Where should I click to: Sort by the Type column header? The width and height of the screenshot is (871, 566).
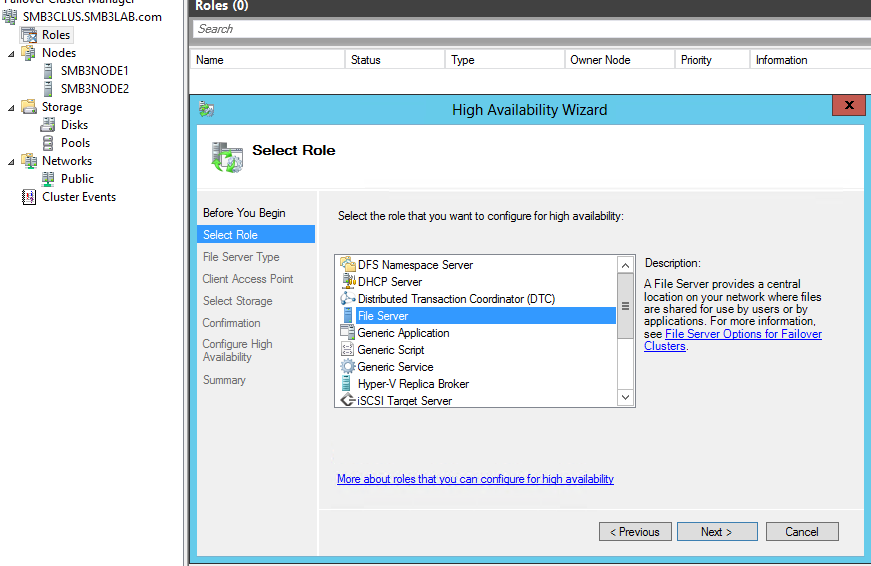click(505, 60)
